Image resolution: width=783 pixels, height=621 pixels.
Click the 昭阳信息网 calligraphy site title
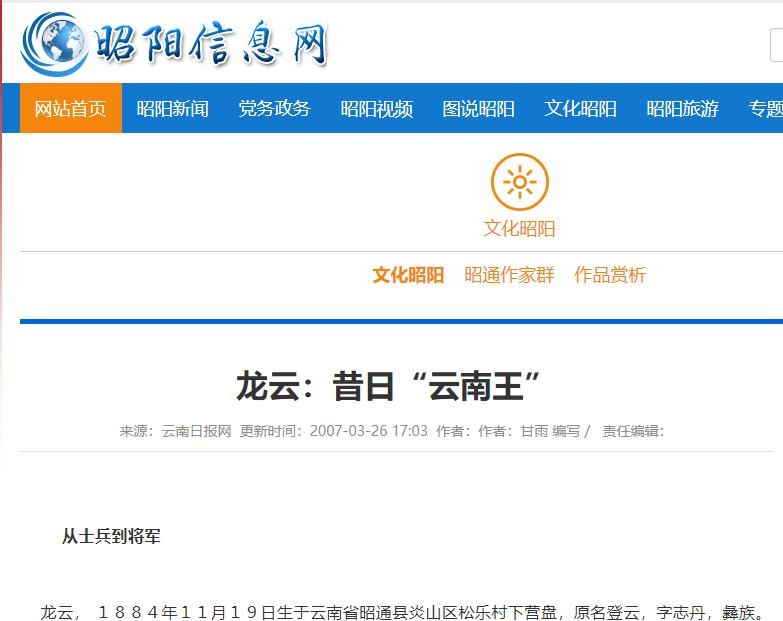pos(211,44)
